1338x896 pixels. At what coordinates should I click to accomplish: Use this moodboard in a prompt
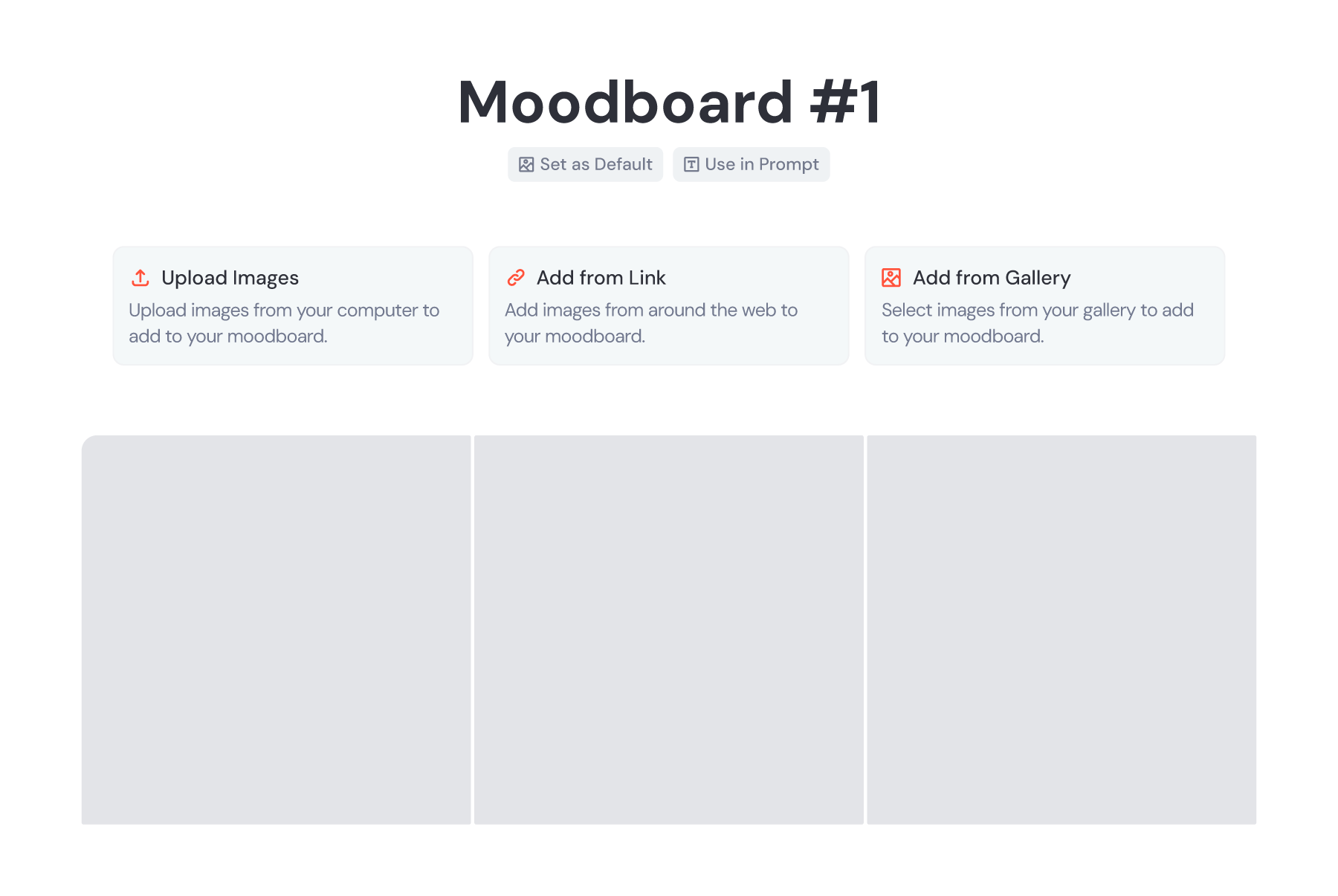tap(752, 165)
